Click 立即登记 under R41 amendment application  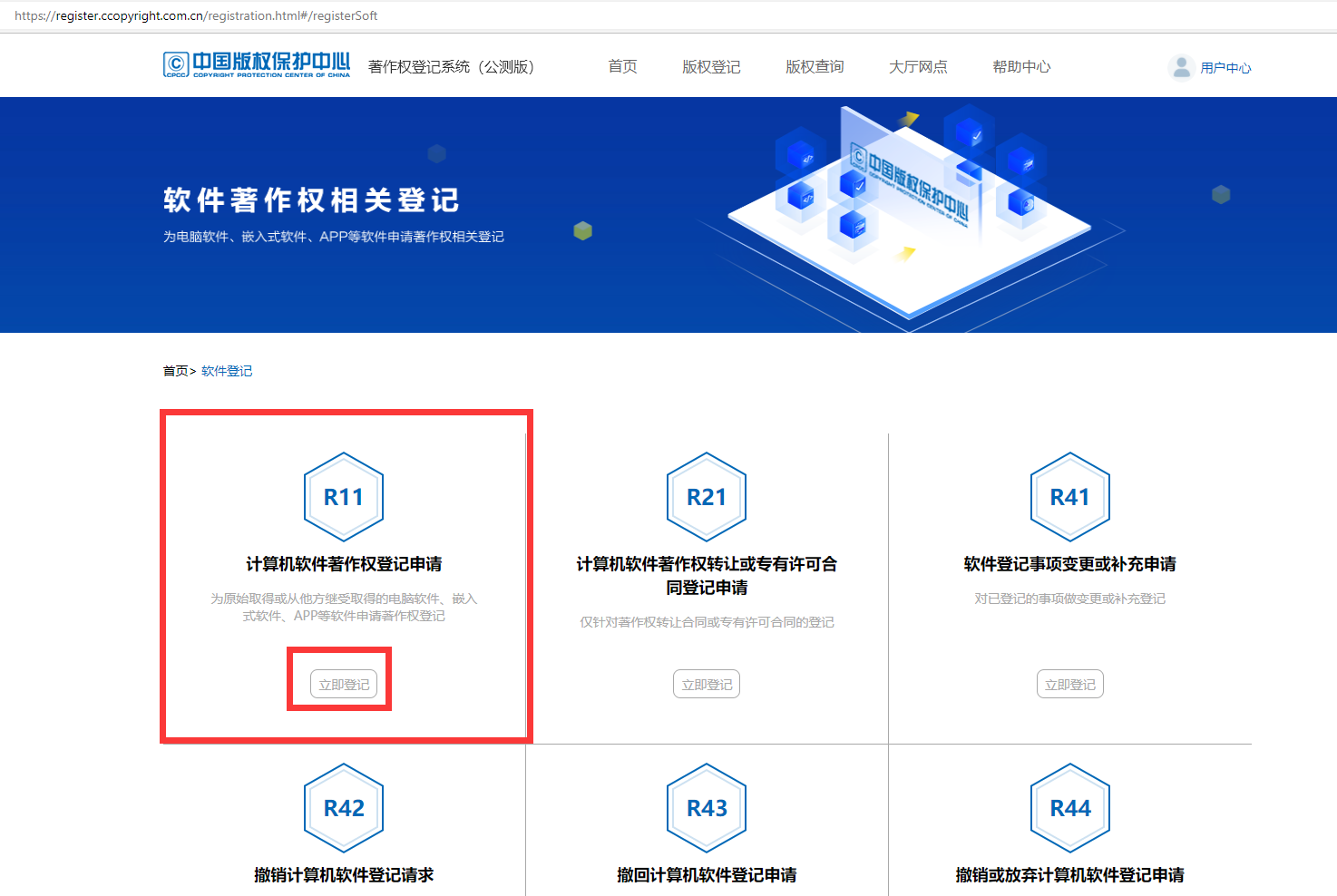(1070, 684)
